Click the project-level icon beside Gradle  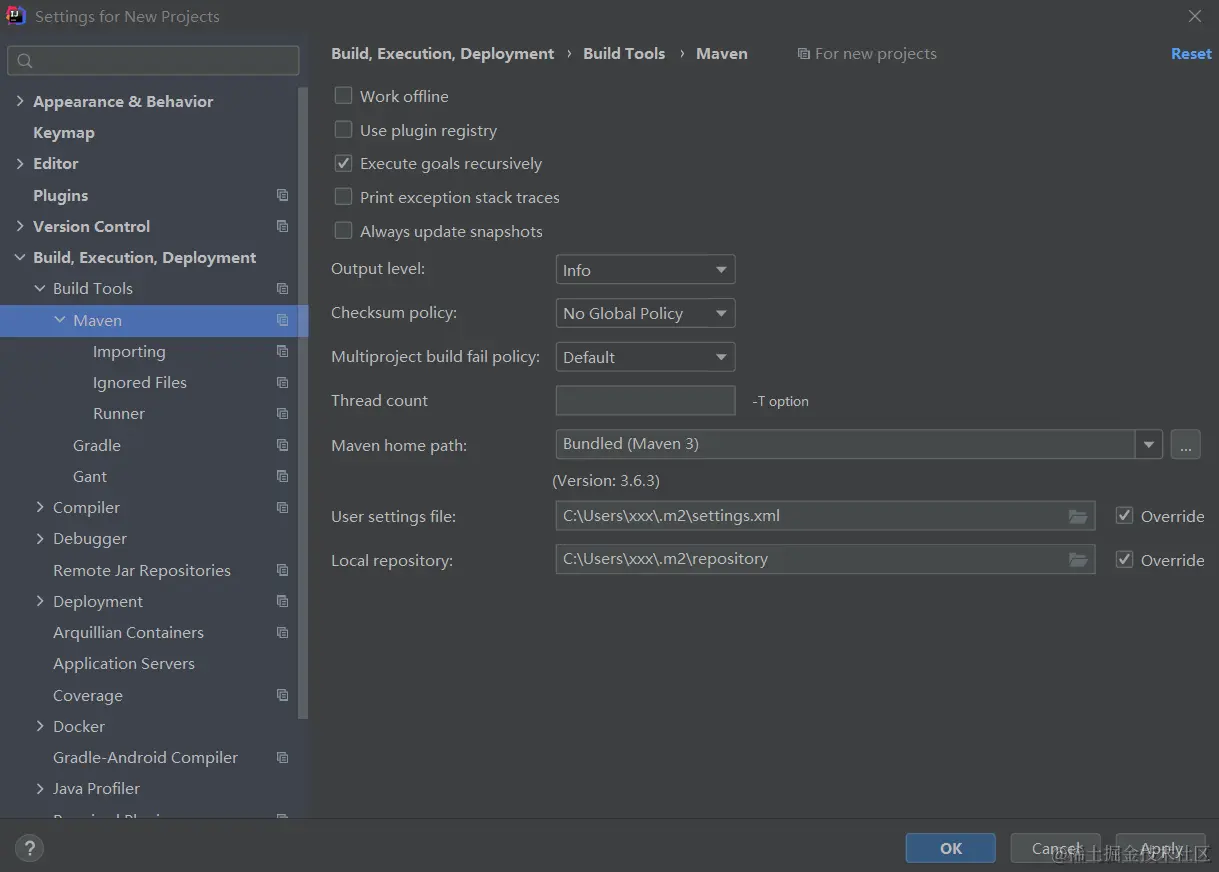point(282,445)
